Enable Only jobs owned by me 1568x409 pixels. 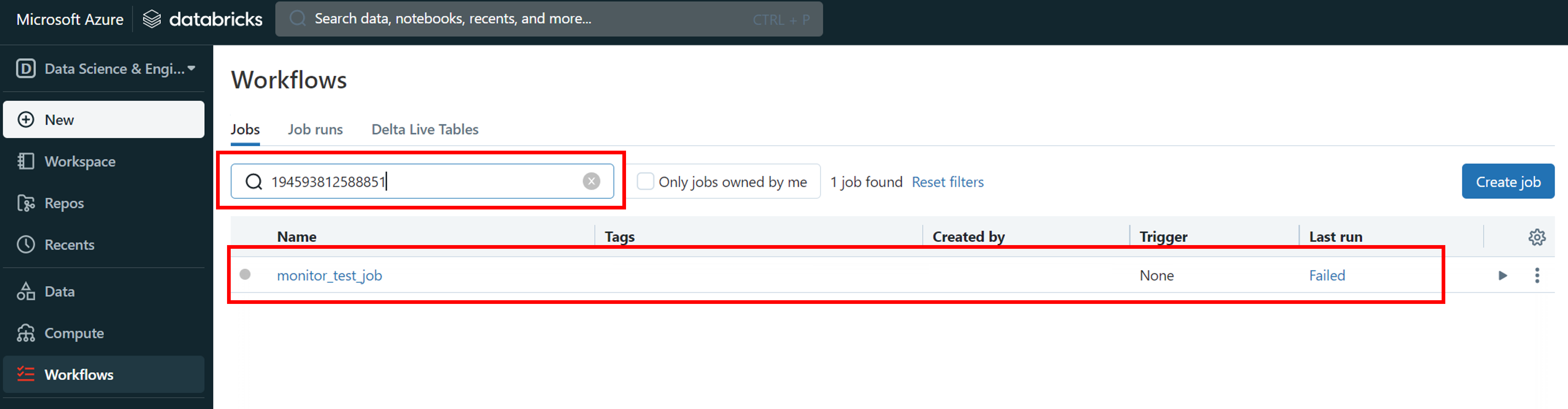tap(645, 182)
